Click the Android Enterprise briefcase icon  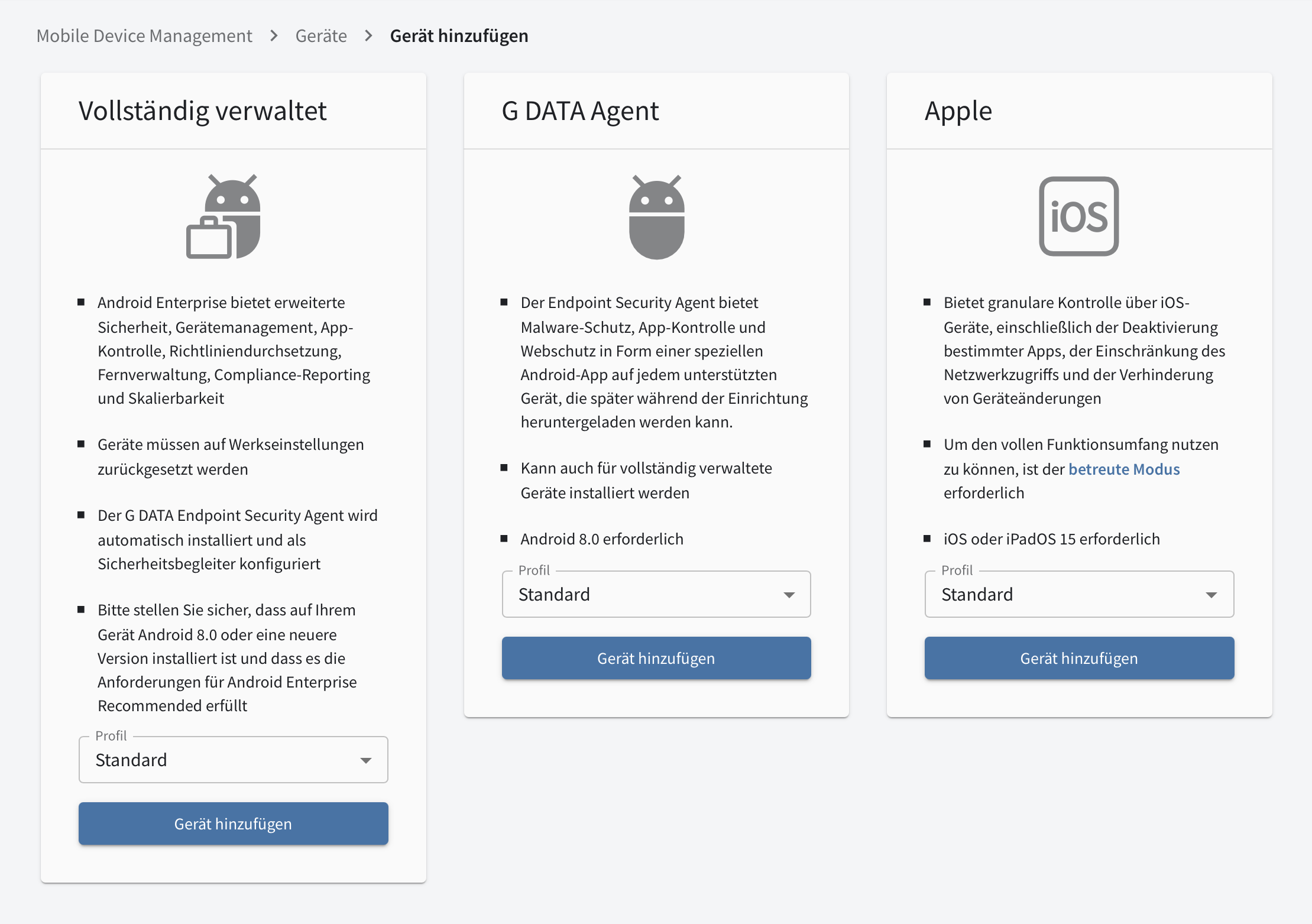(x=223, y=216)
